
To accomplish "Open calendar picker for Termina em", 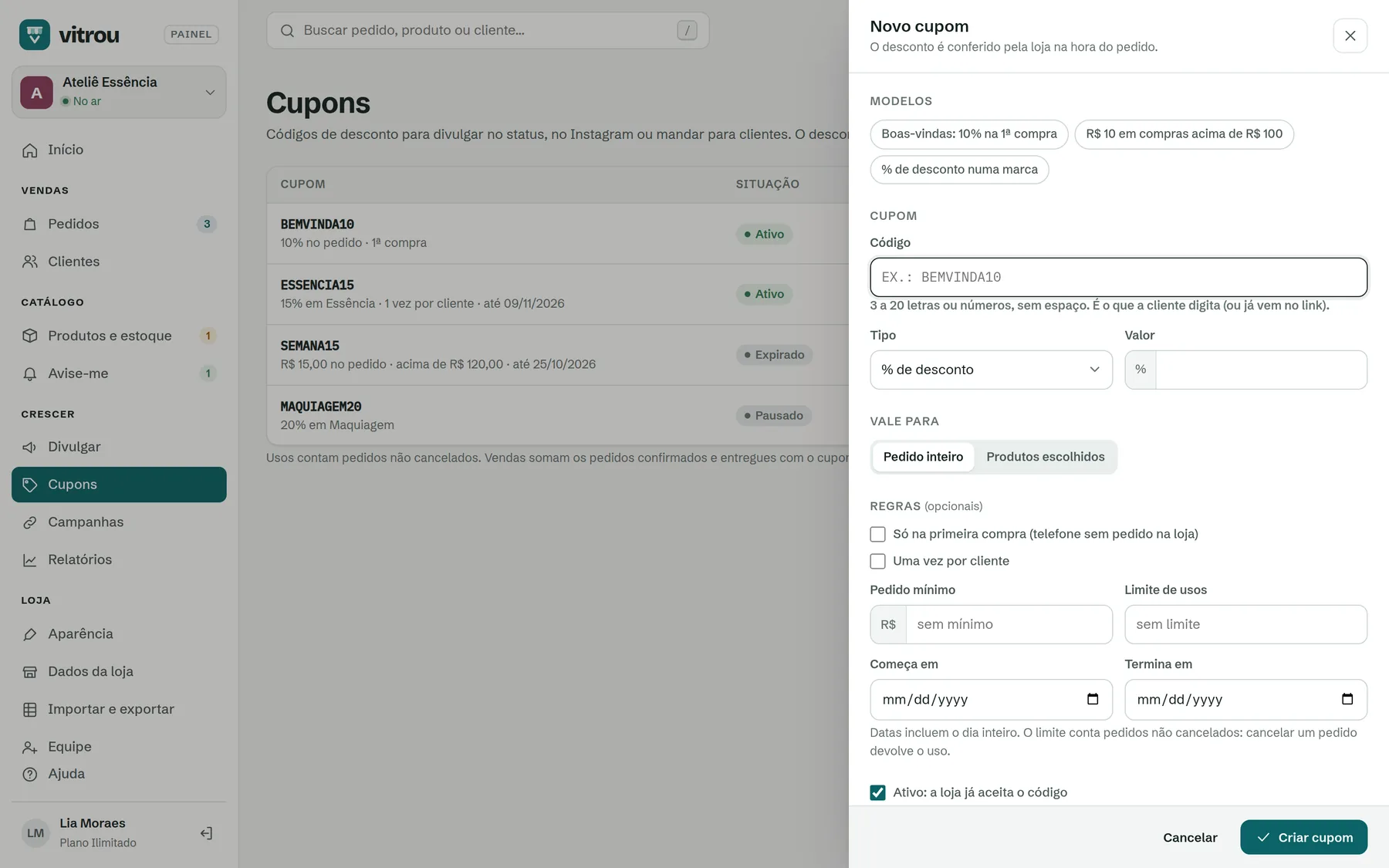I will [x=1347, y=699].
